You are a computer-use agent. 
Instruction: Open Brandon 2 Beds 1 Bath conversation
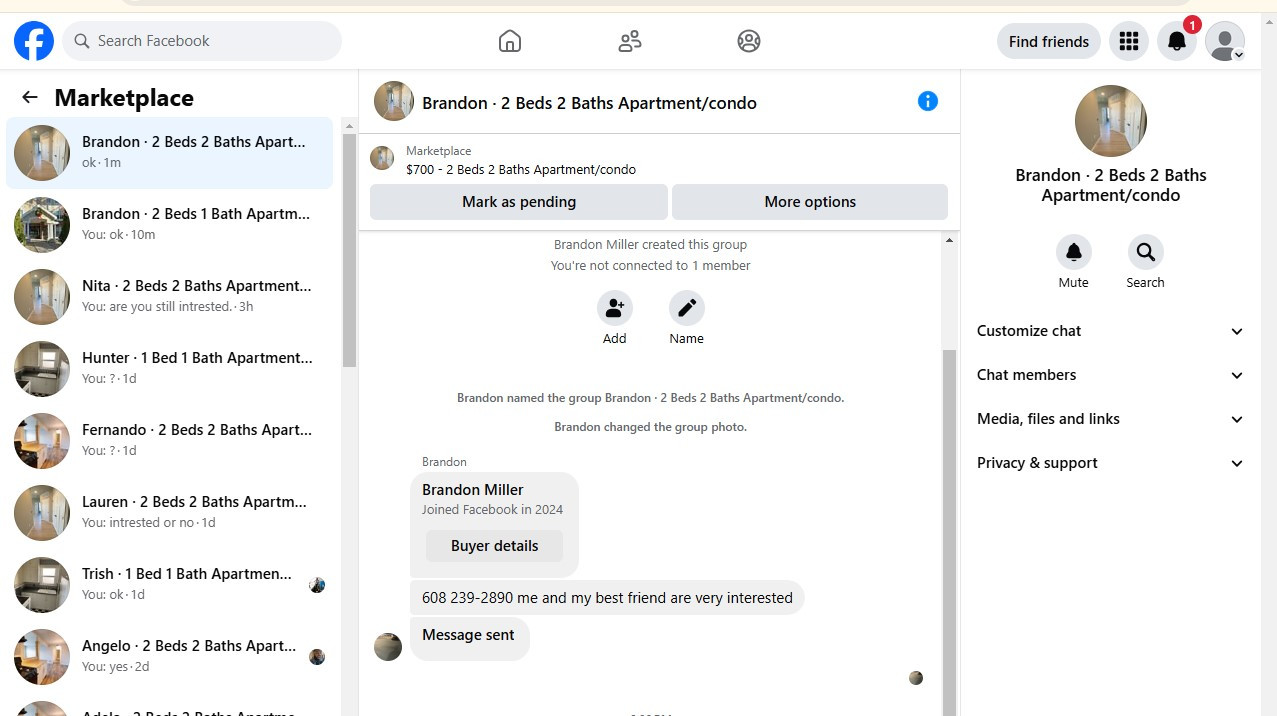[170, 225]
